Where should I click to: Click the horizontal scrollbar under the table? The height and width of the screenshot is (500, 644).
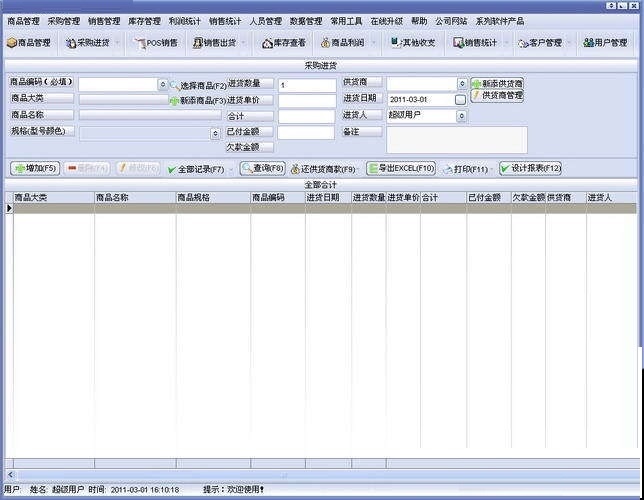300,475
